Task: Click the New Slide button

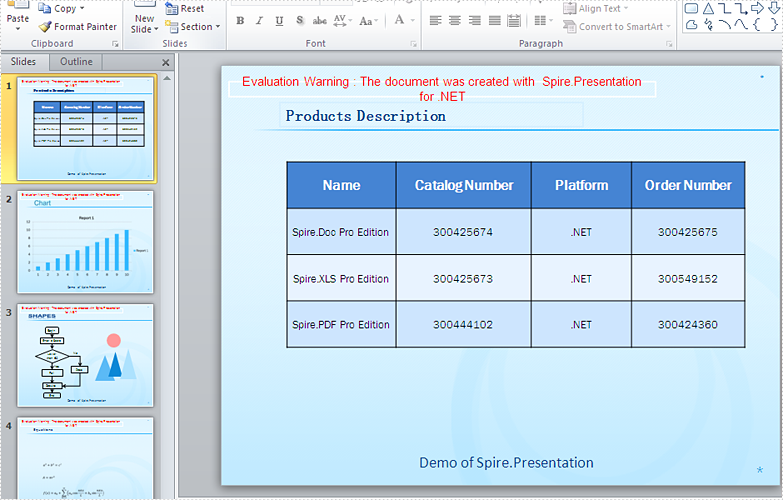Action: pyautogui.click(x=144, y=19)
